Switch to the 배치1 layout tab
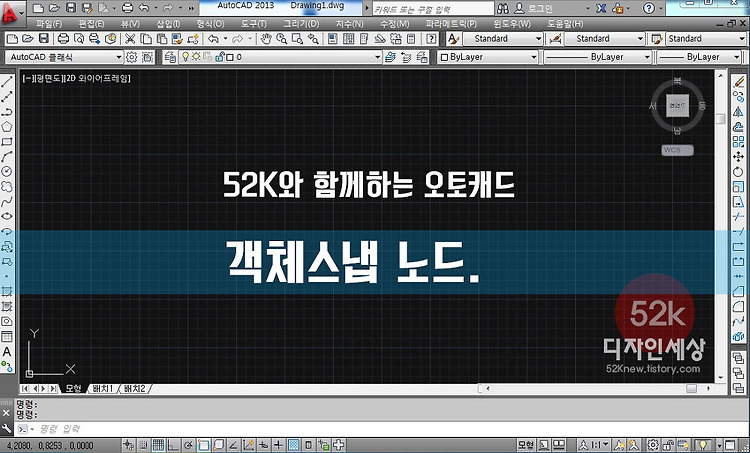The height and width of the screenshot is (453, 750). coord(102,388)
